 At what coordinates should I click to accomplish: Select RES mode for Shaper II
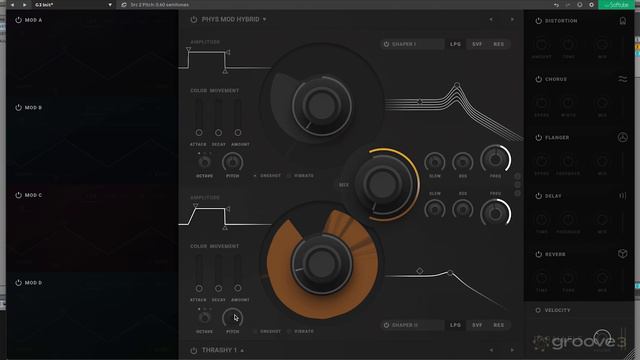pos(498,325)
